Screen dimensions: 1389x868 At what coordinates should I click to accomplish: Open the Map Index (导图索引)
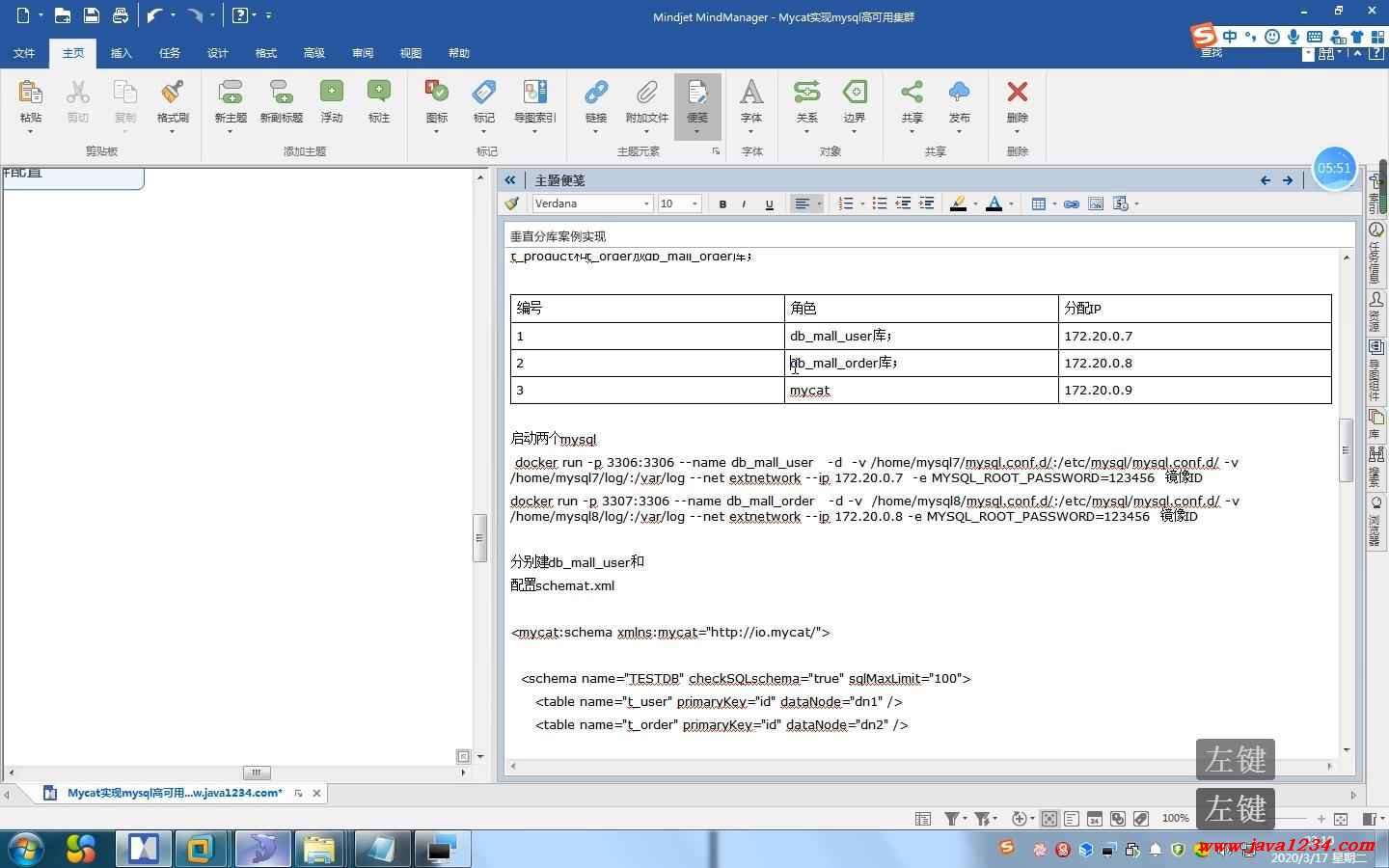pos(534,93)
